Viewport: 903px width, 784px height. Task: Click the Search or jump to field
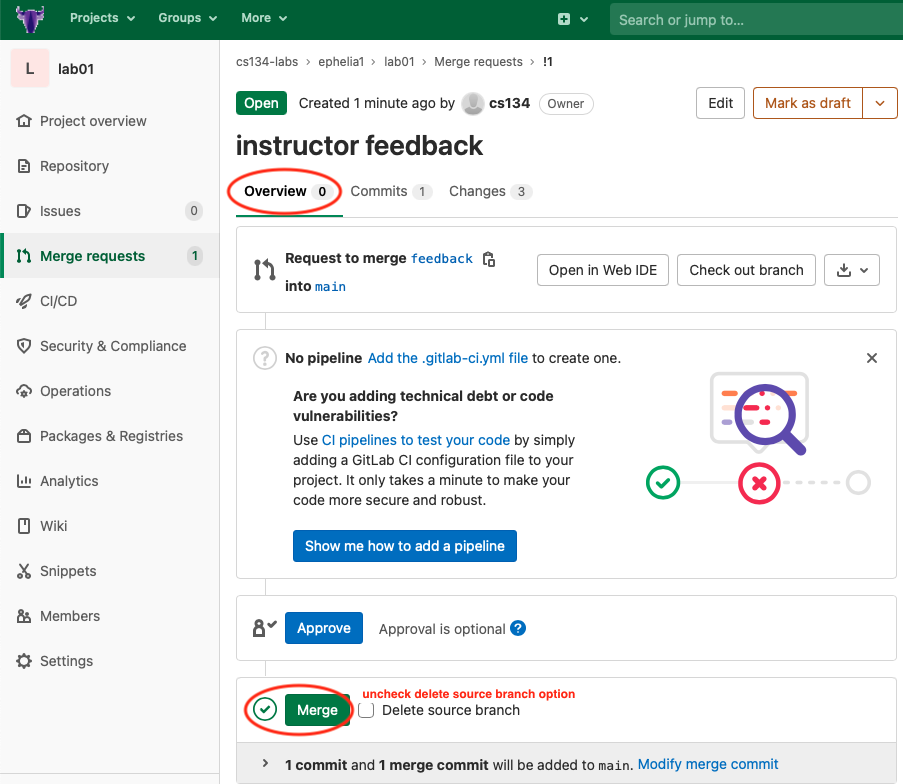tap(756, 20)
